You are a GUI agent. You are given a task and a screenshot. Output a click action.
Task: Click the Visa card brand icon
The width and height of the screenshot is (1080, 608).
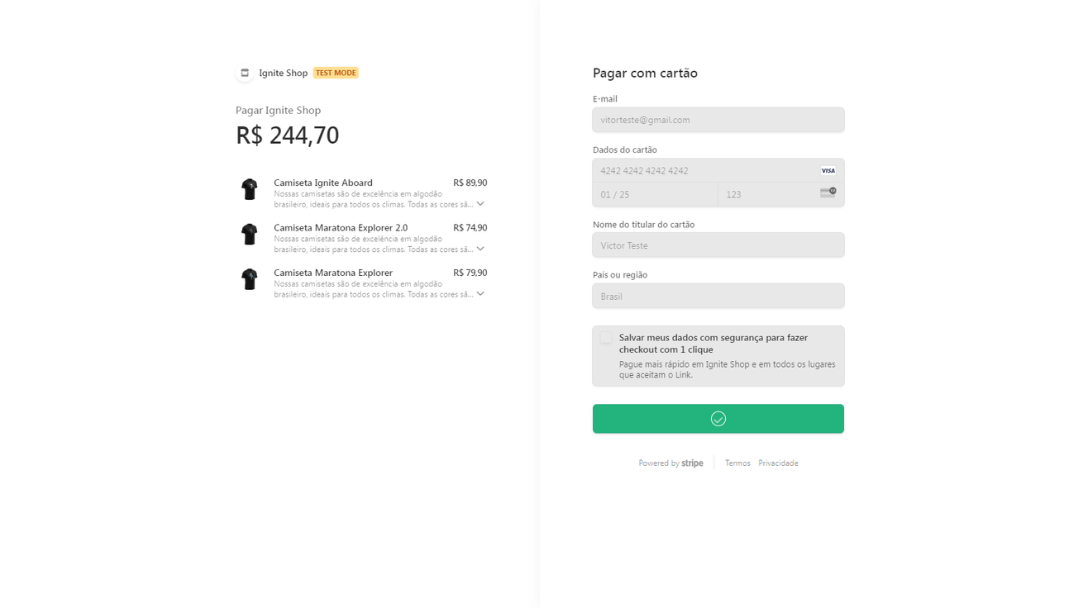[828, 171]
